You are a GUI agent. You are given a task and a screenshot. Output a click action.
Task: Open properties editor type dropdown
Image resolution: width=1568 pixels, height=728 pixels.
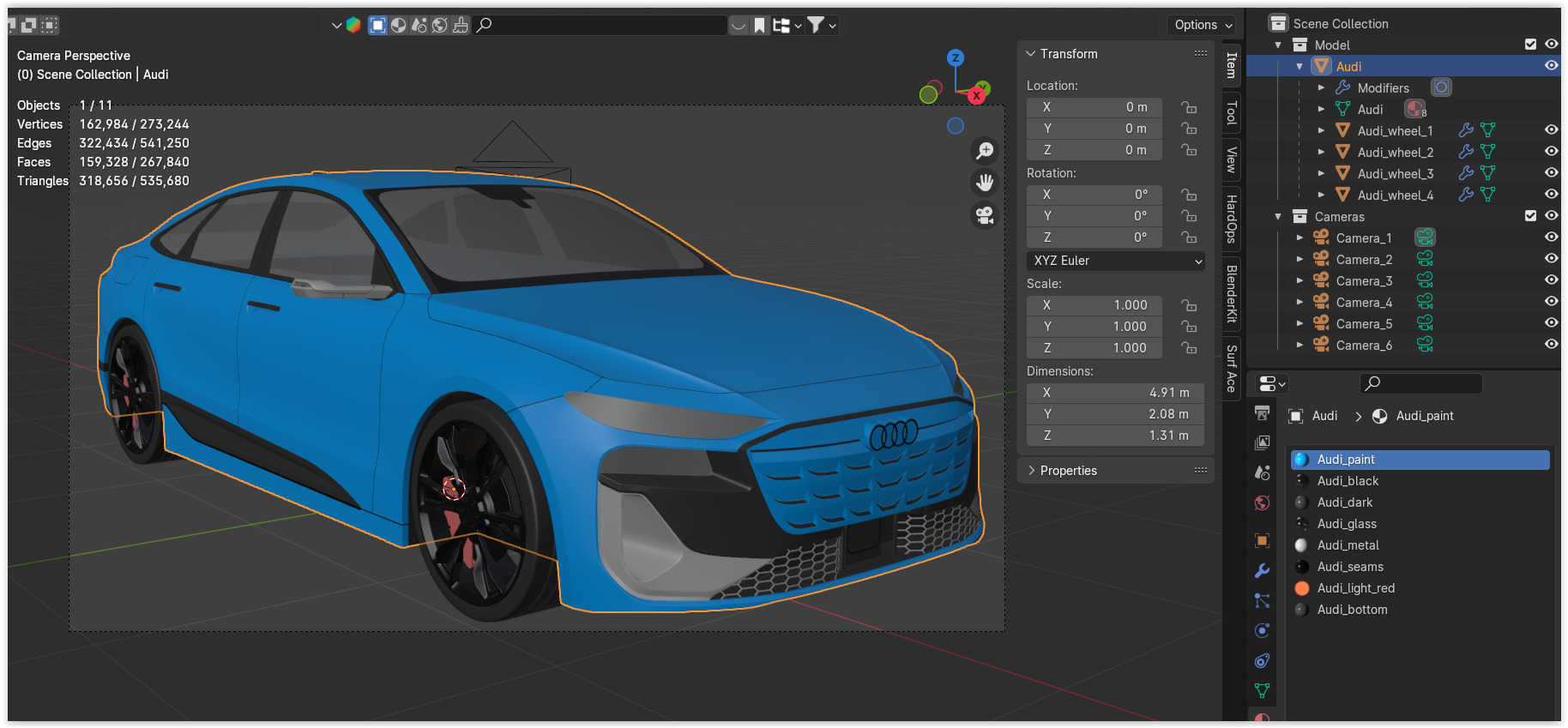[x=1272, y=384]
